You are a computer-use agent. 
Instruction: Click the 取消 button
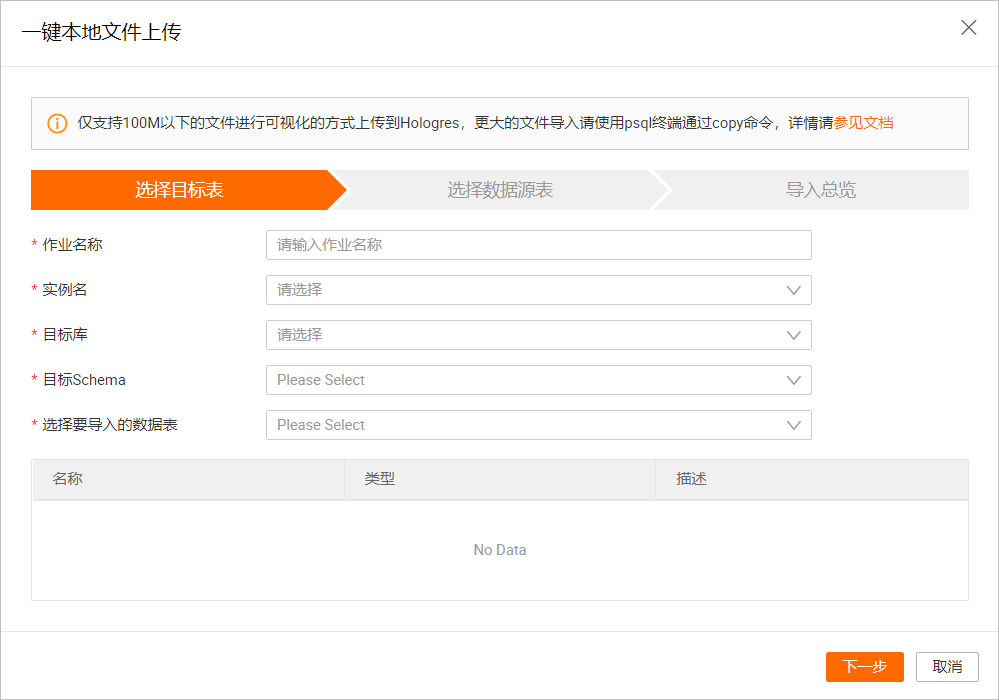pos(947,667)
